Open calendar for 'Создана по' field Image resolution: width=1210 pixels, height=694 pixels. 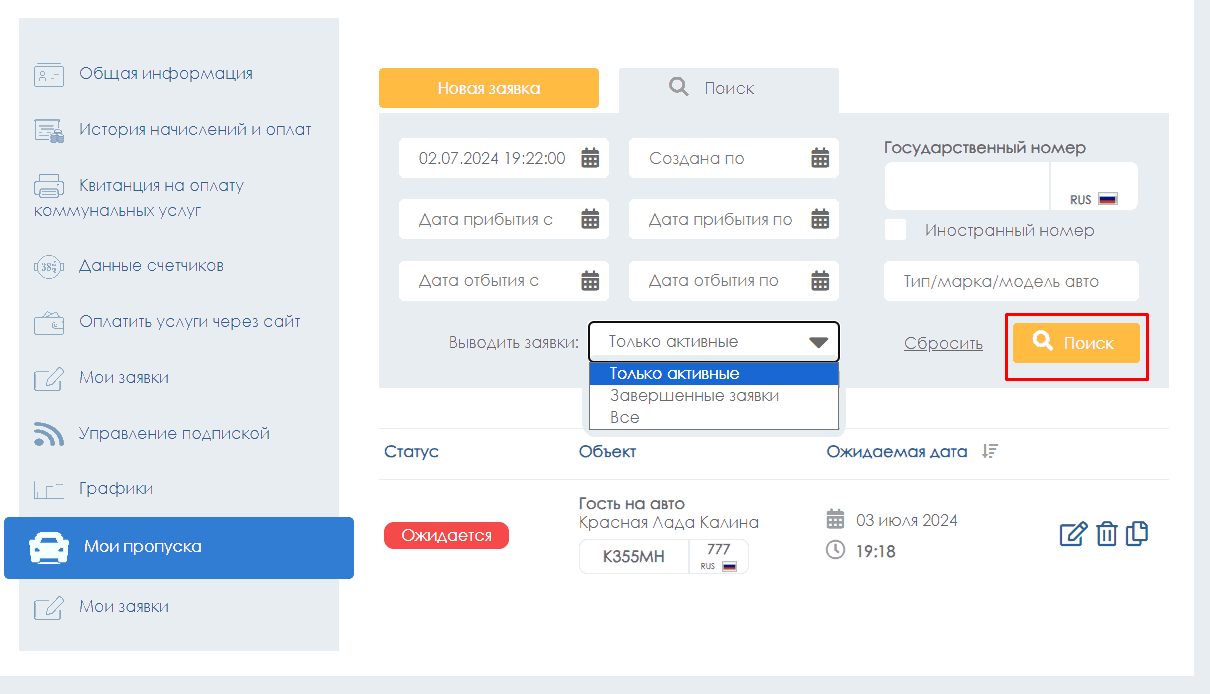coord(820,158)
